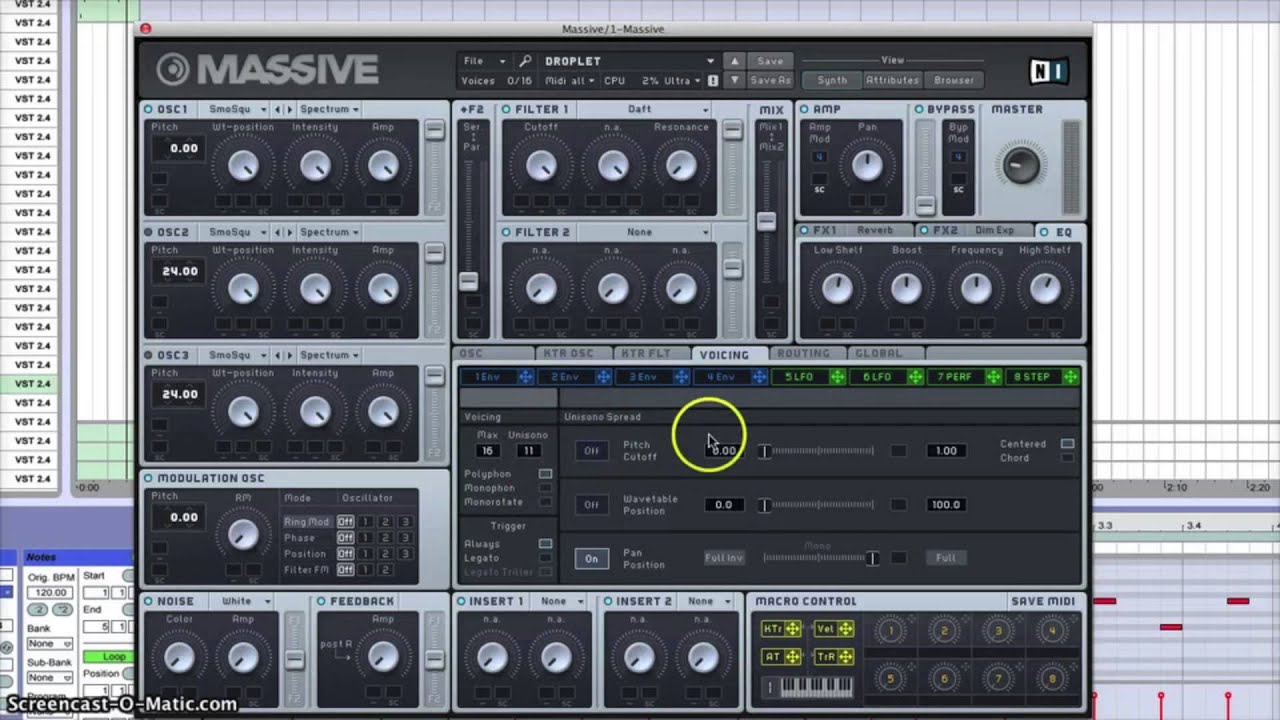1280x720 pixels.
Task: Click macro knob number 4
Action: [1051, 631]
